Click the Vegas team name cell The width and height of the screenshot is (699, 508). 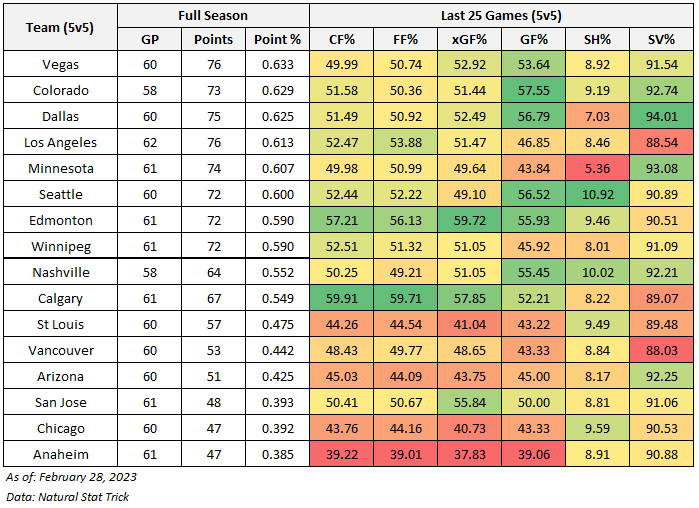click(x=60, y=64)
